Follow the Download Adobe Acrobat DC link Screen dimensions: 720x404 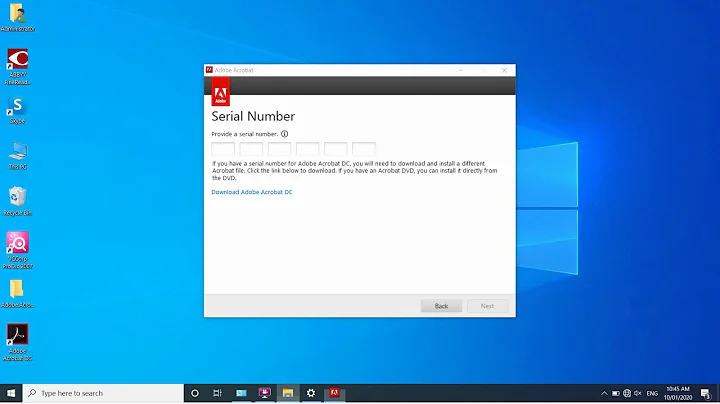click(x=252, y=192)
